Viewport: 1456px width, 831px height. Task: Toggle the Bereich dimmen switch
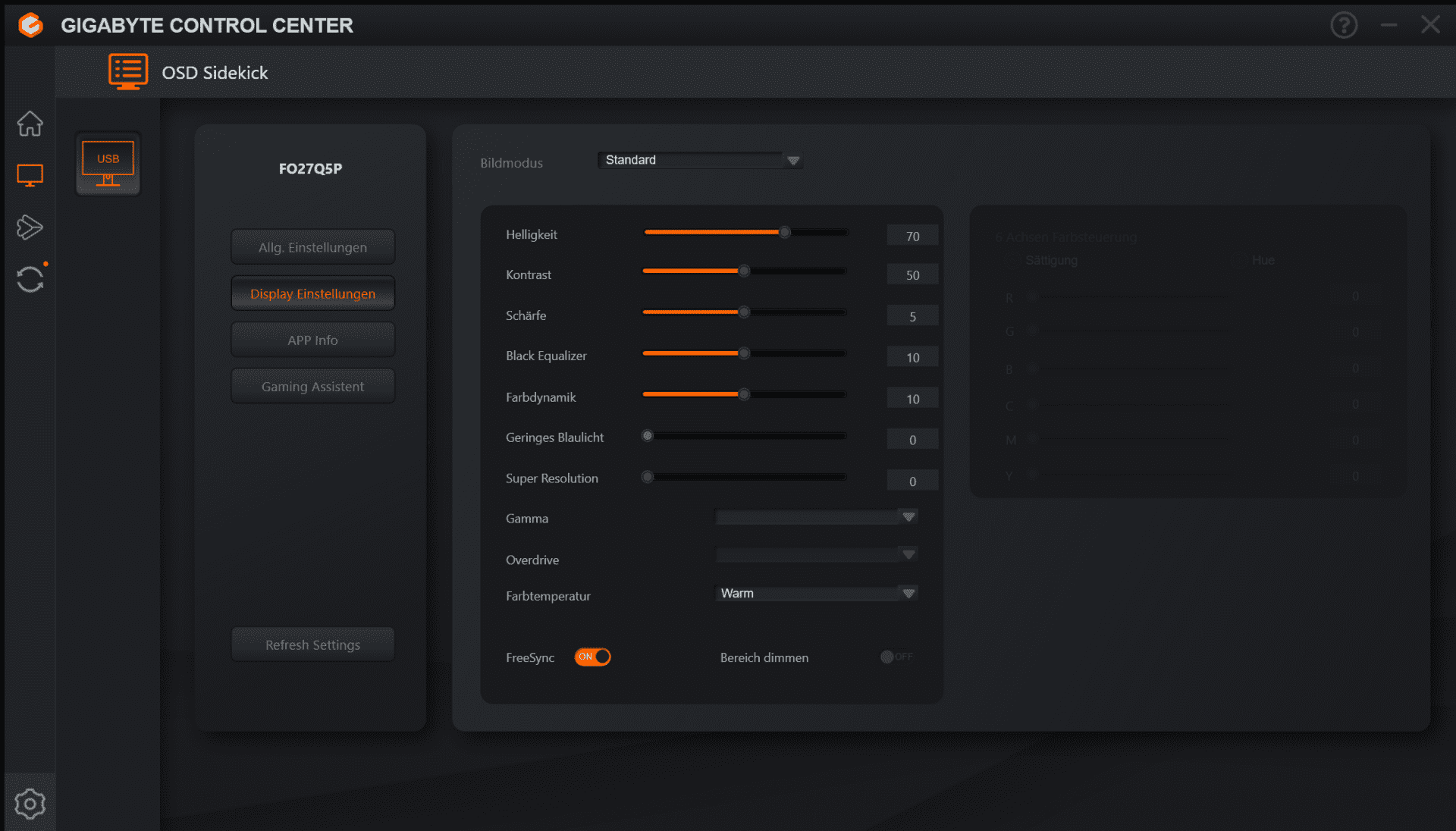[x=896, y=657]
